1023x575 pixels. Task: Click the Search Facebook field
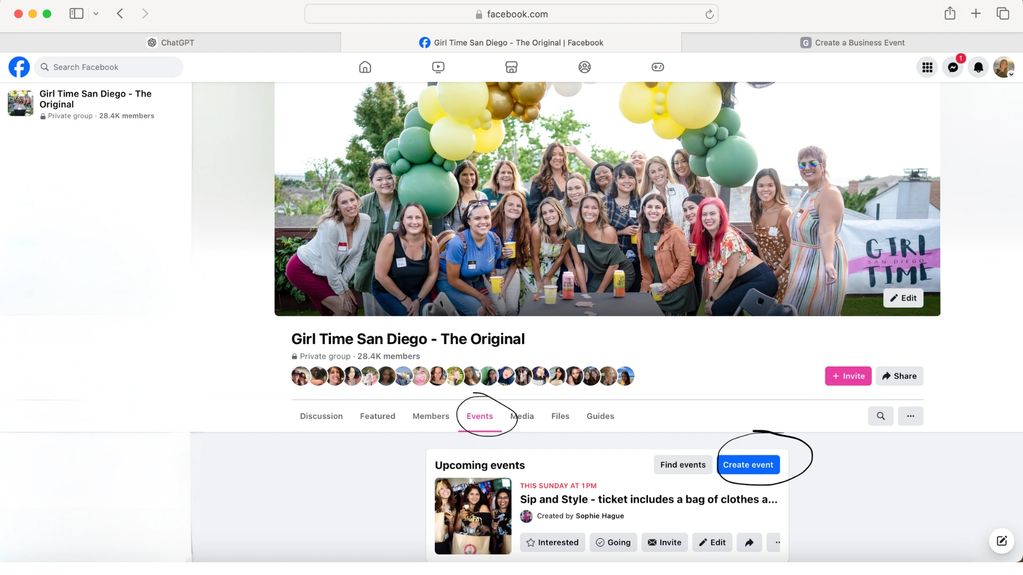109,67
